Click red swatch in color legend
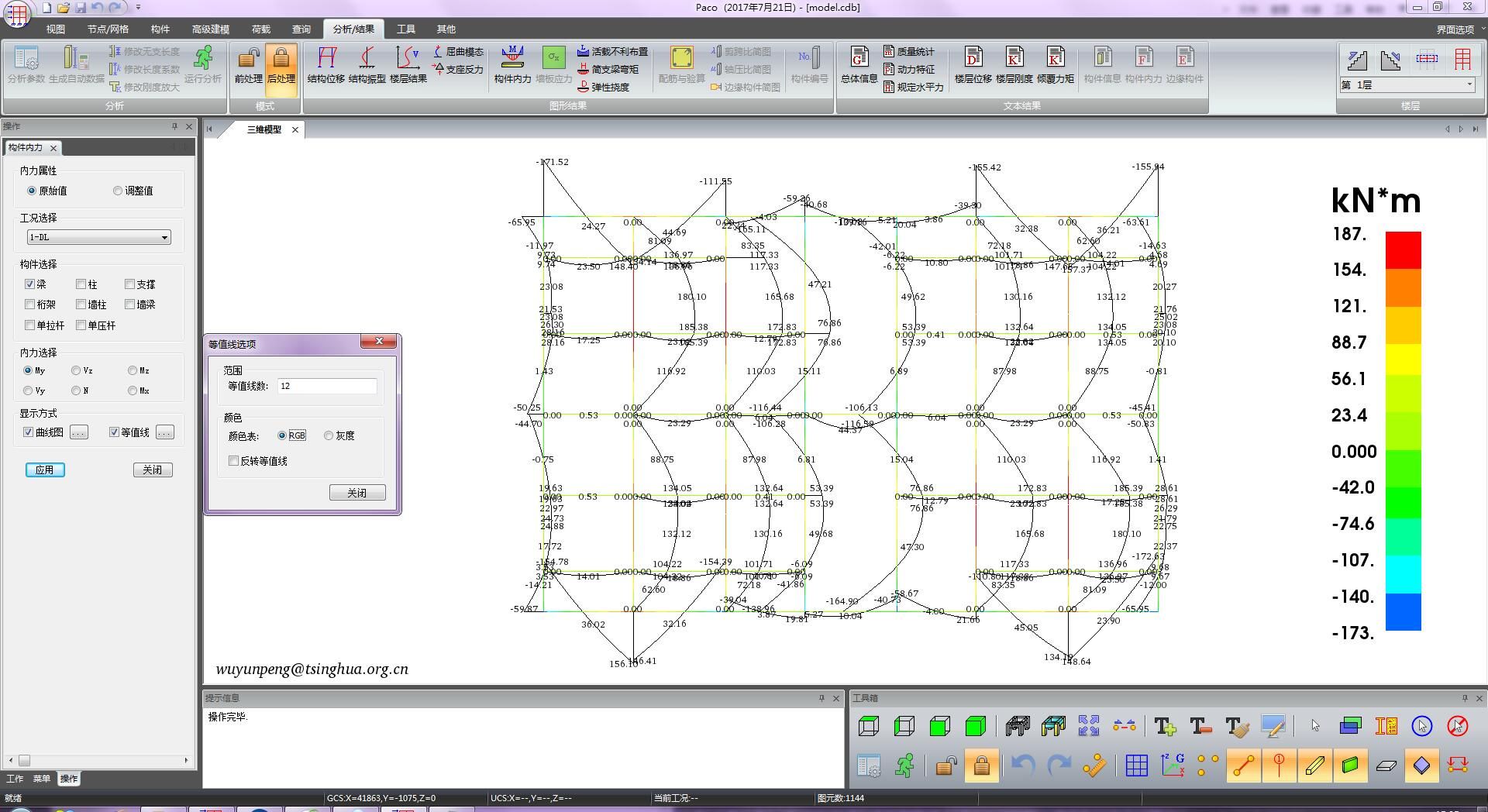Viewport: 1488px width, 812px height. 1403,249
